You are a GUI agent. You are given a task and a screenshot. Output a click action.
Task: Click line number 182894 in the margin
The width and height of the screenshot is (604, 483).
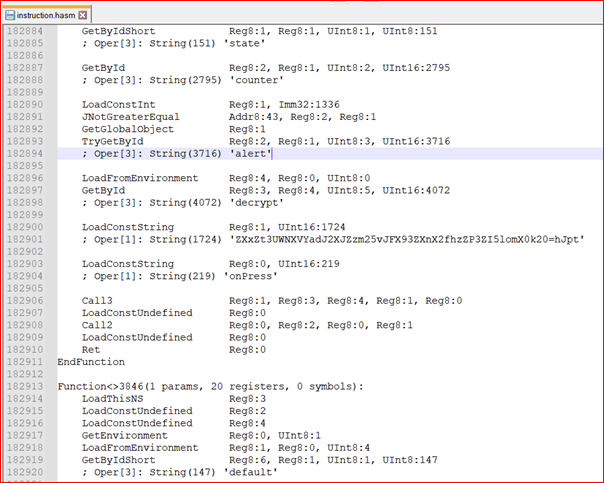pyautogui.click(x=25, y=154)
